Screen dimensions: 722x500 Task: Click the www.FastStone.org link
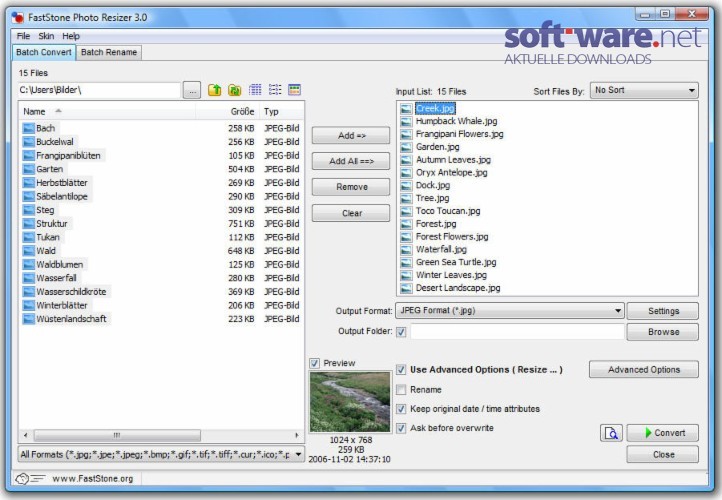pos(93,479)
